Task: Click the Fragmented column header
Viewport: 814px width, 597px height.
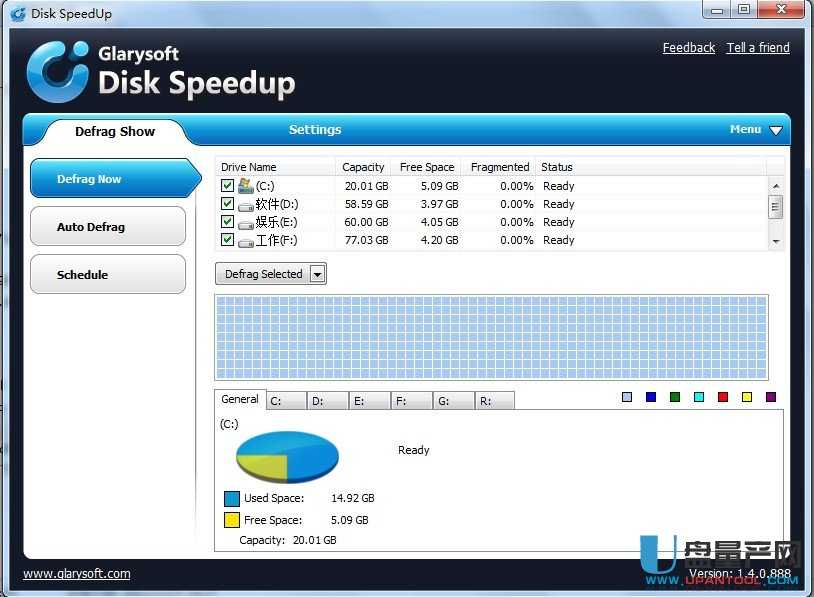Action: coord(499,167)
